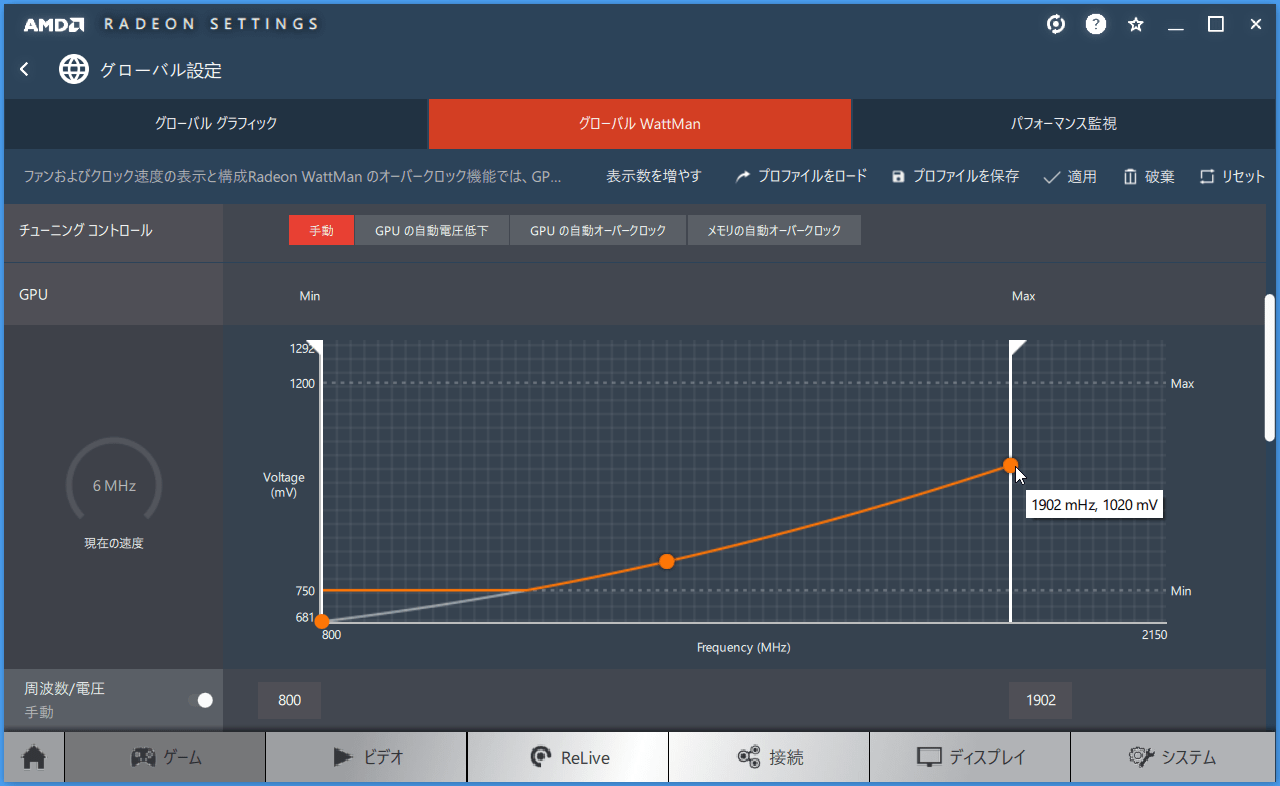
Task: Click the Max point on voltage curve
Action: point(1011,465)
